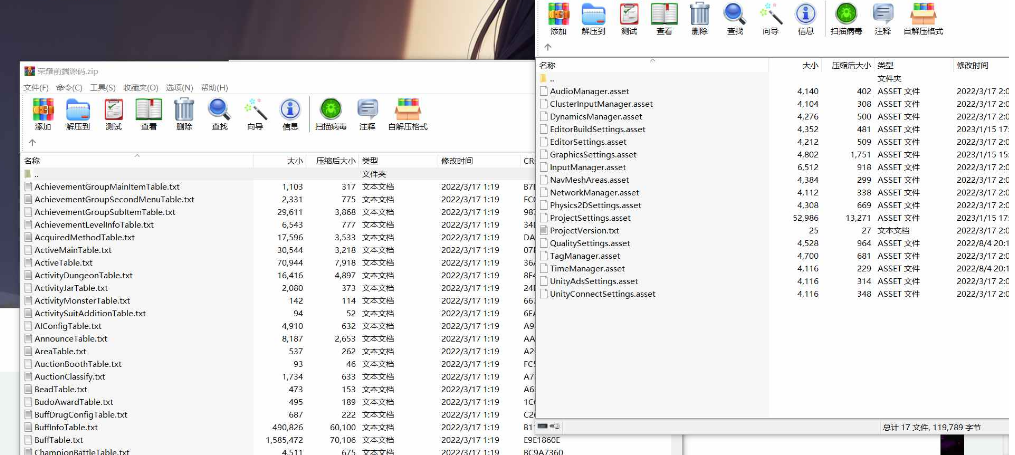The height and width of the screenshot is (455, 1015).
Task: Click Wizard (向导) wand icon in right window
Action: [x=770, y=17]
